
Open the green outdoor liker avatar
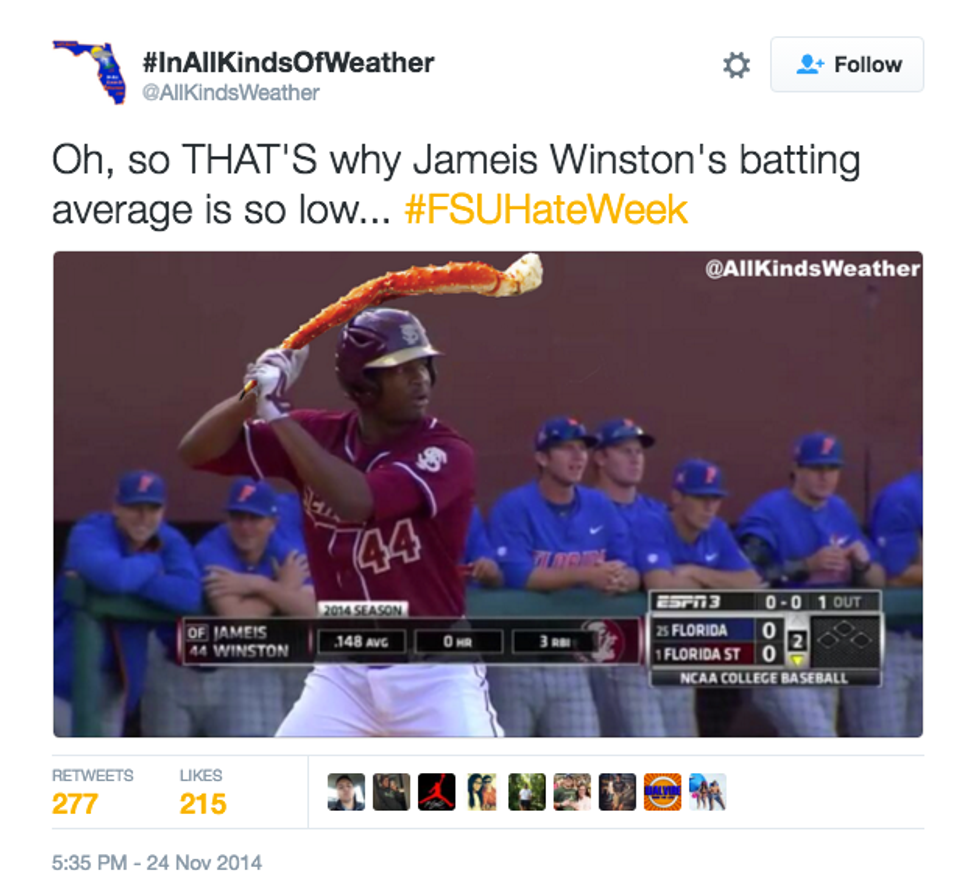pyautogui.click(x=527, y=792)
